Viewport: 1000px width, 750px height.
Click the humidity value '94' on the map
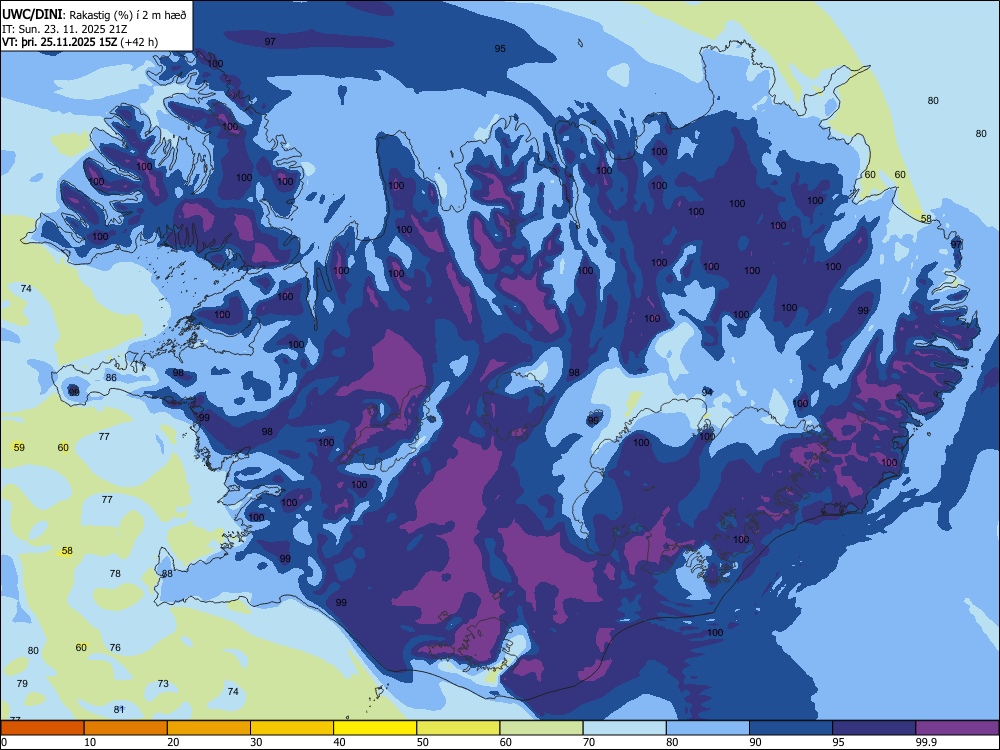[x=707, y=392]
